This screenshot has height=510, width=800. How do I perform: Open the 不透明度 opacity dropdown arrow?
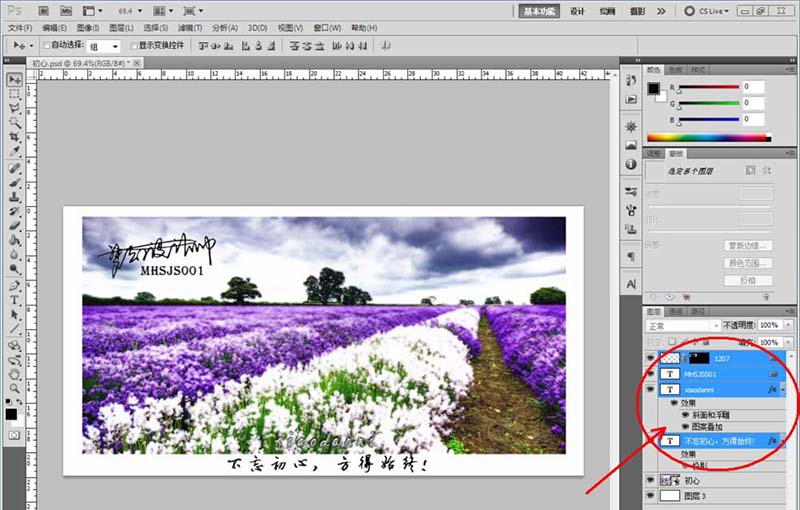788,325
